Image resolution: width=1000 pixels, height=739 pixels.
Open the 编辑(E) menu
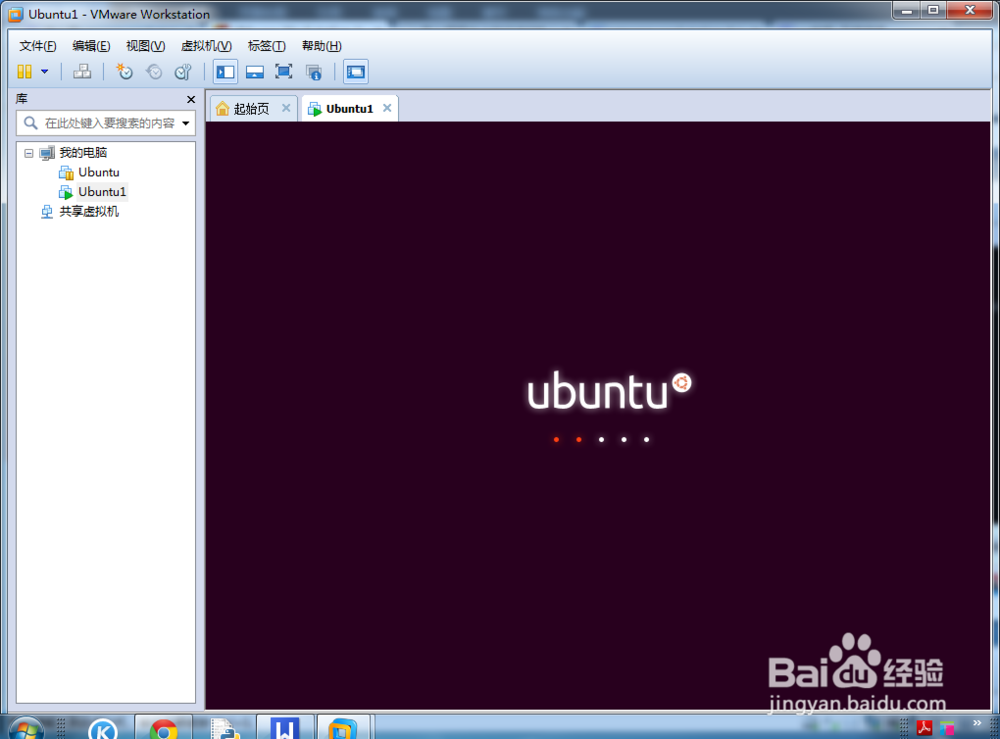click(91, 46)
